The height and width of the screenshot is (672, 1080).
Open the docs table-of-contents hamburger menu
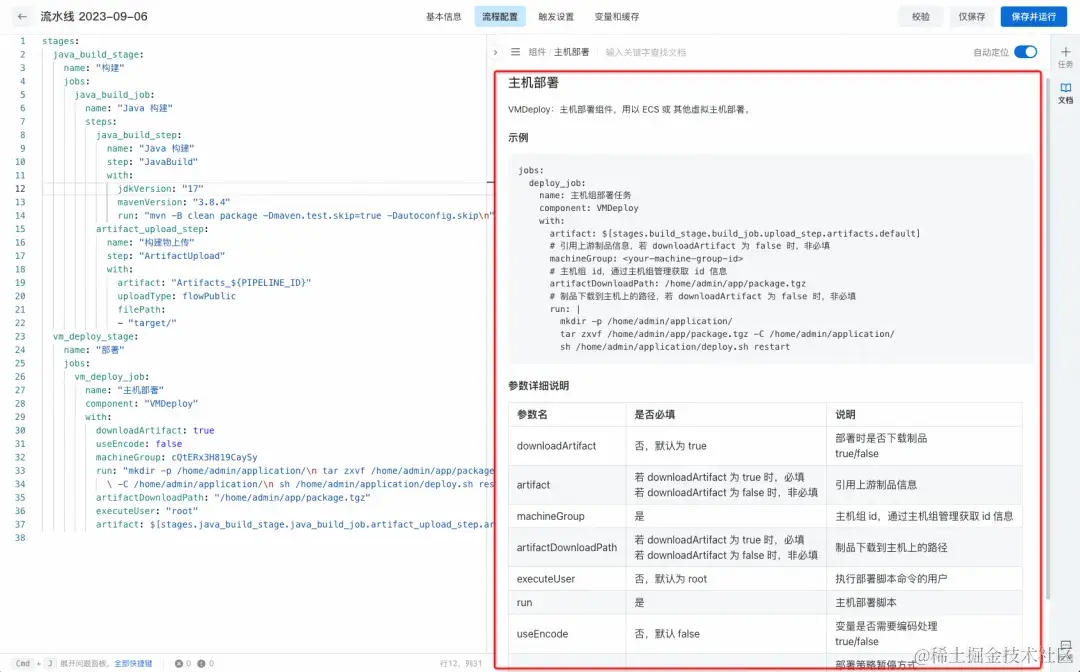coord(515,52)
